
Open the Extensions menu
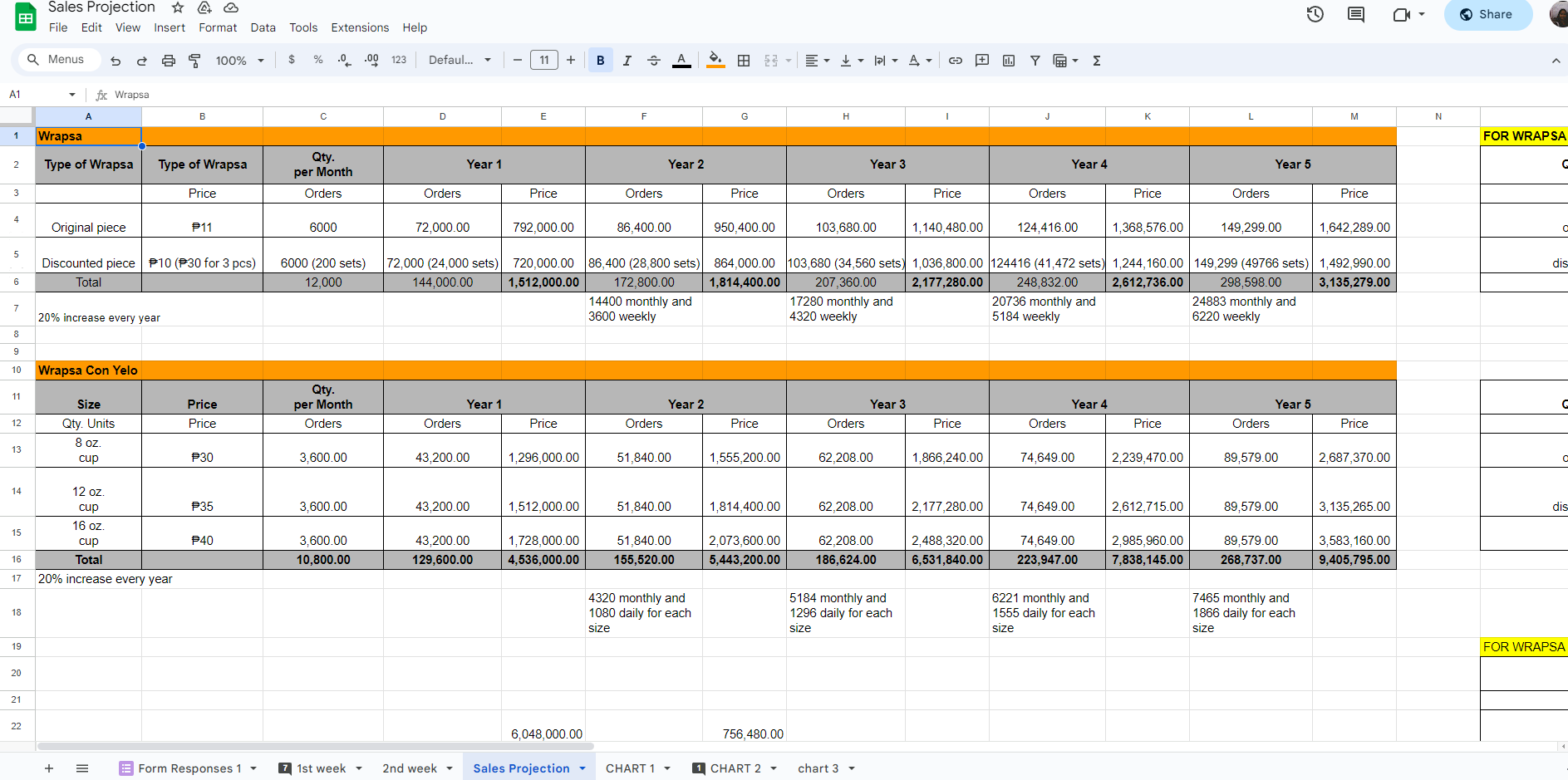click(360, 27)
